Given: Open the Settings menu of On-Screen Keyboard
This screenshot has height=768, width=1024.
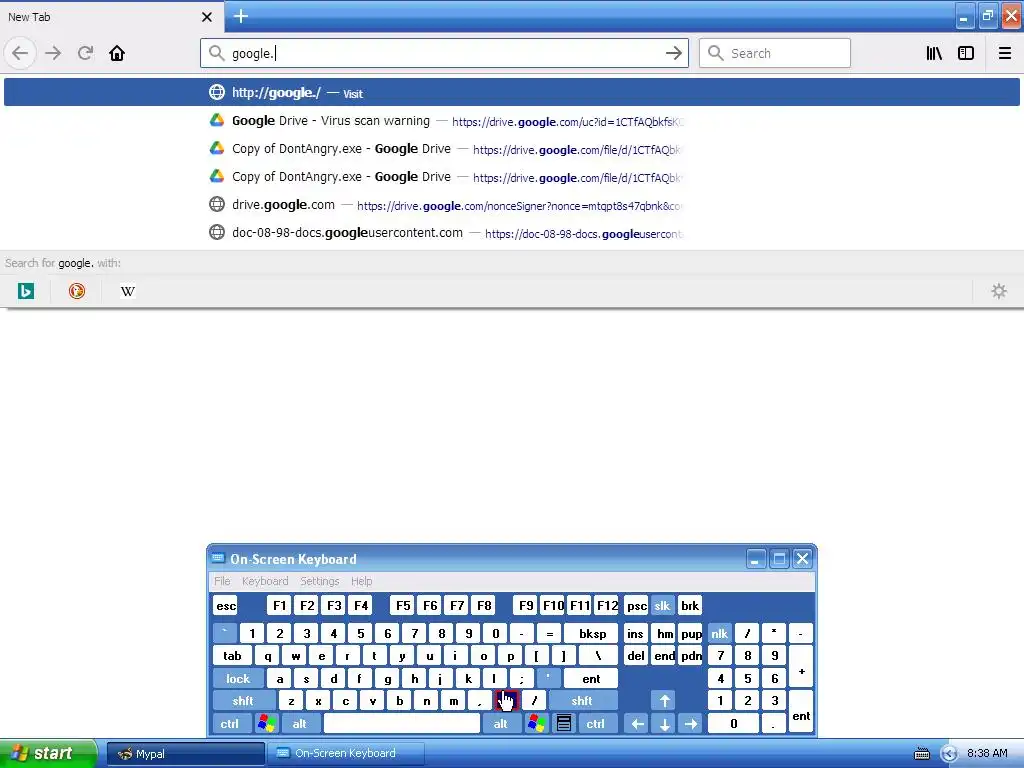Looking at the screenshot, I should (x=319, y=581).
